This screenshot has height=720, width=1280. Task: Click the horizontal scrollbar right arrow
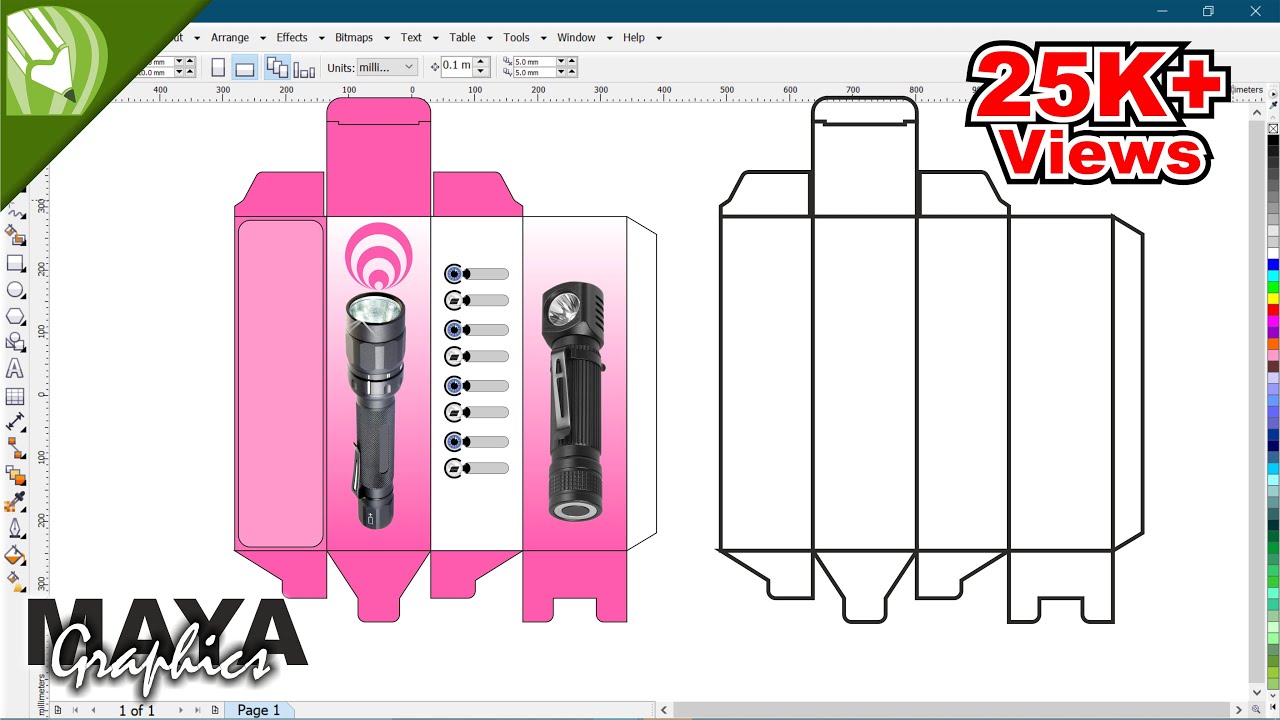[x=1238, y=710]
